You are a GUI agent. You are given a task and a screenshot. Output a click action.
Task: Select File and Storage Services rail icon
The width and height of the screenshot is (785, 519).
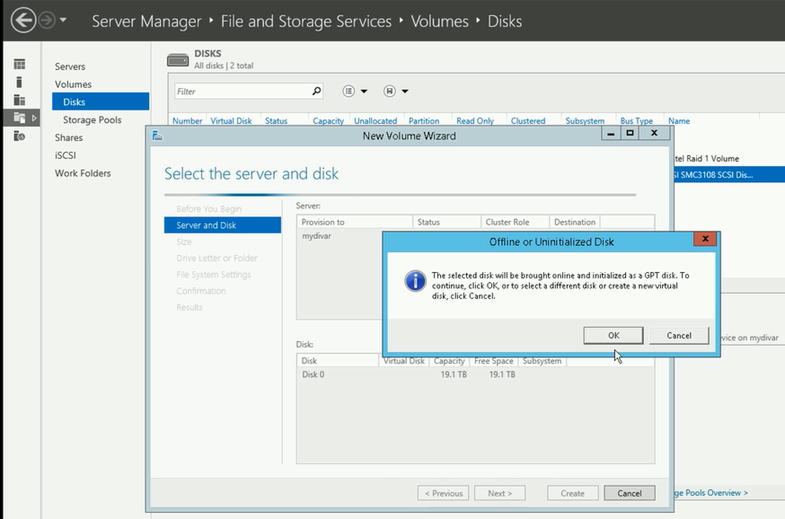point(19,118)
